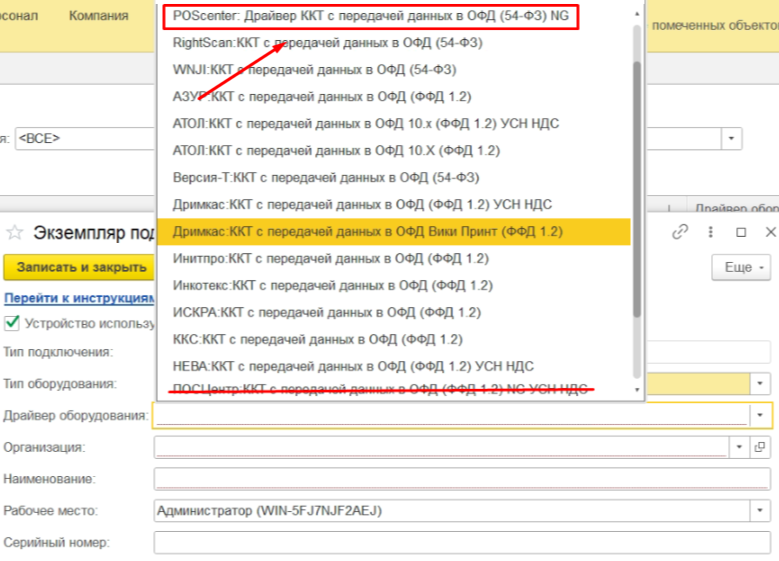
Task: Maximize the Экземпляр form window
Action: (741, 232)
